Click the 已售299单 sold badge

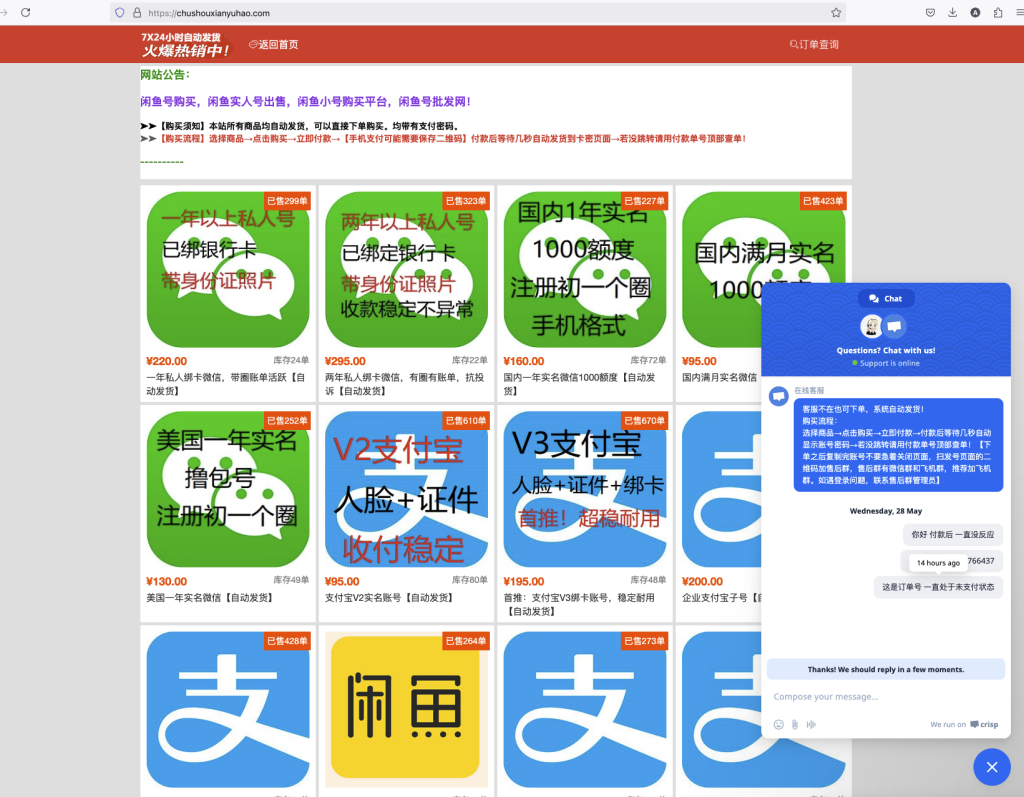[x=287, y=201]
